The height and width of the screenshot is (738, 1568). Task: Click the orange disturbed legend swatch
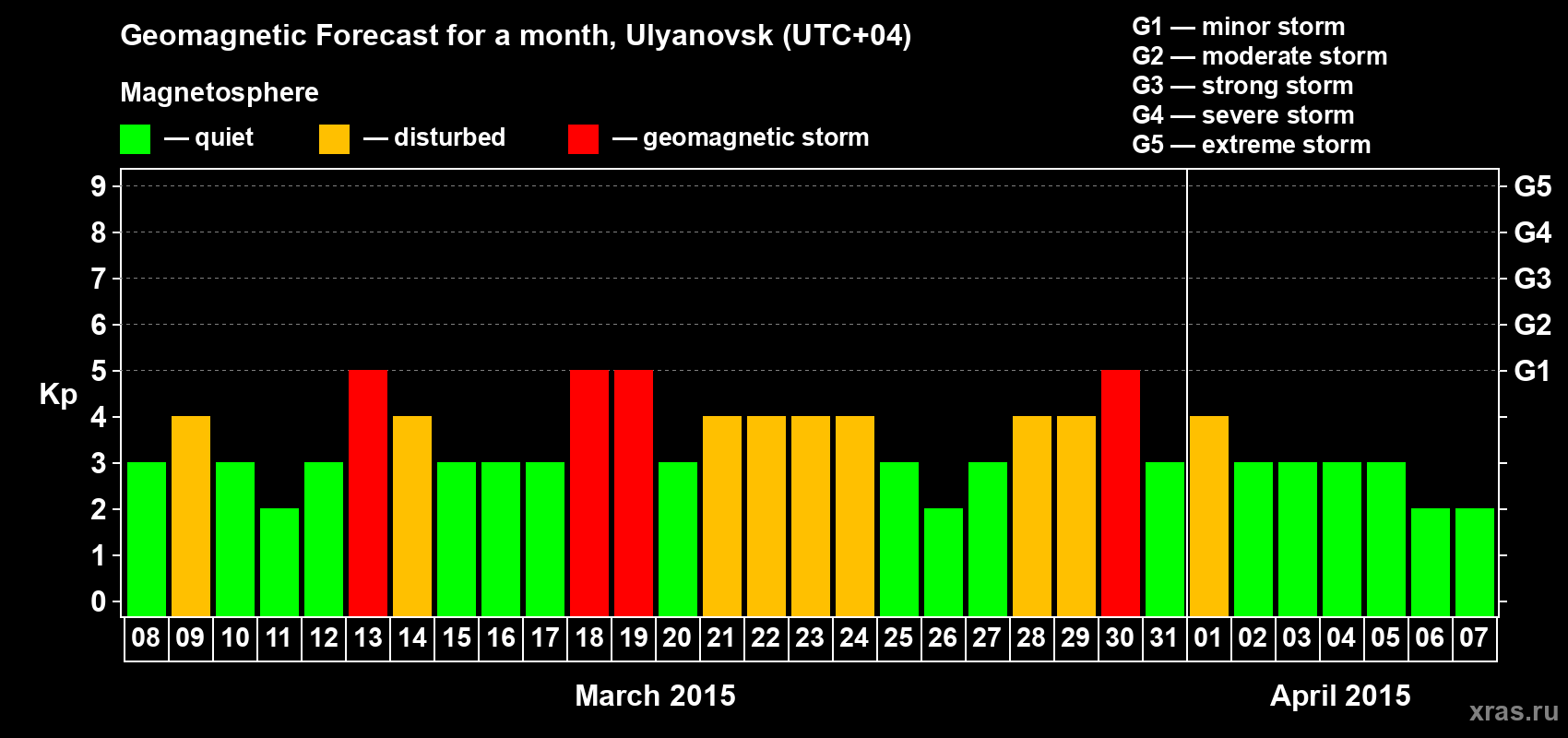click(x=335, y=139)
